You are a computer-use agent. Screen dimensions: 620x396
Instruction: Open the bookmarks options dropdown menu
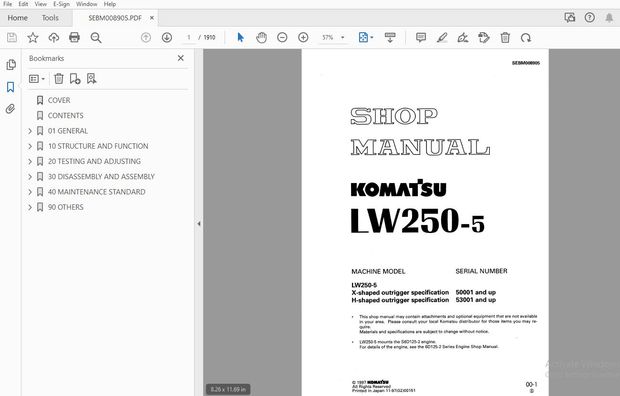37,79
